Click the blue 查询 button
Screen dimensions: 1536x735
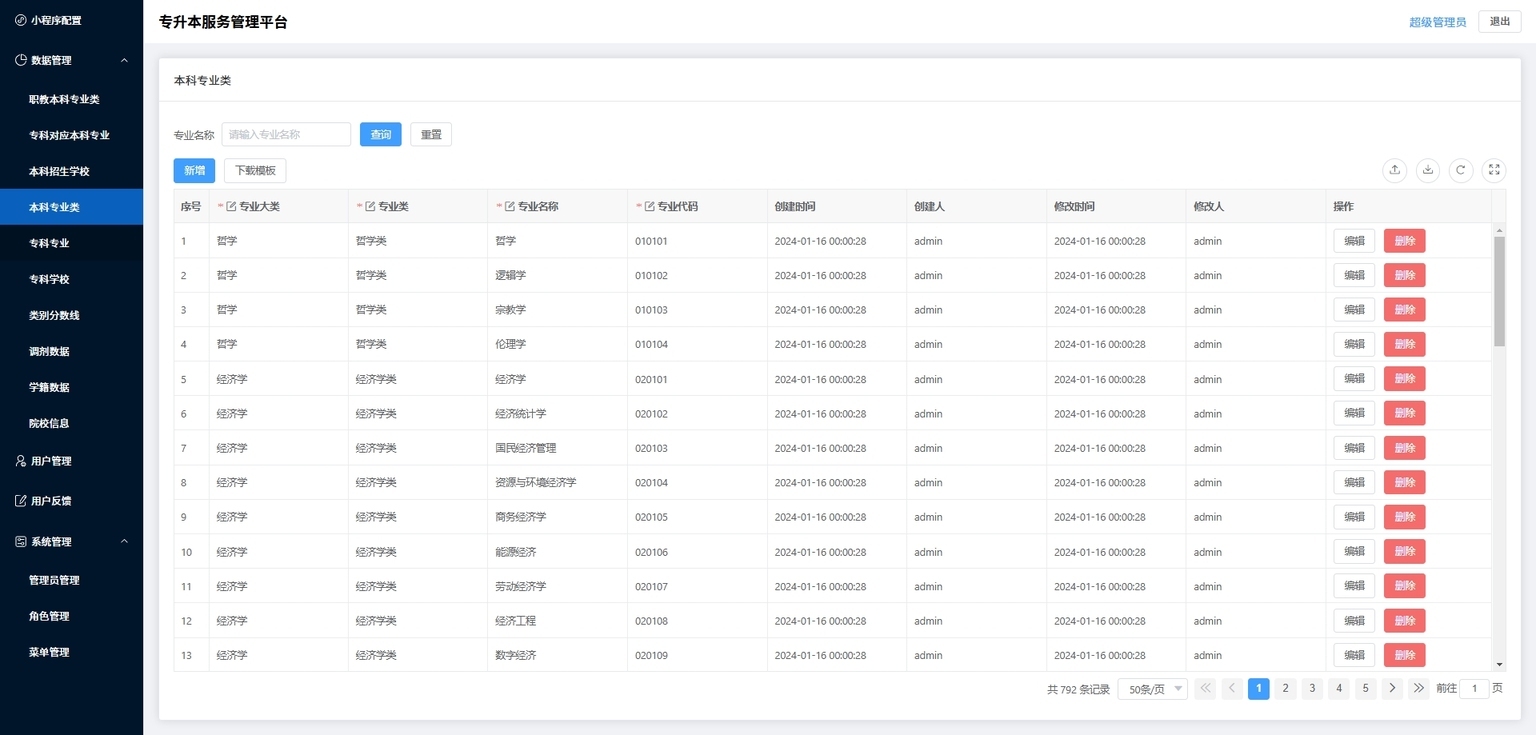pos(380,135)
